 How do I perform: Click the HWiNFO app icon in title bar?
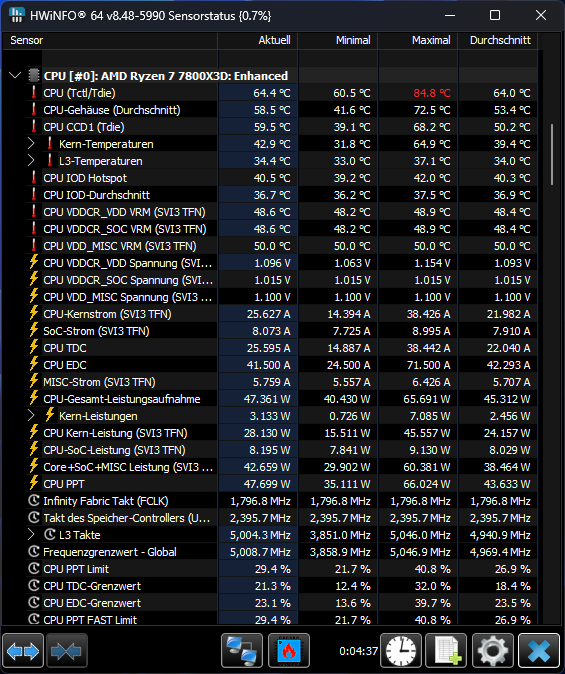tap(17, 15)
